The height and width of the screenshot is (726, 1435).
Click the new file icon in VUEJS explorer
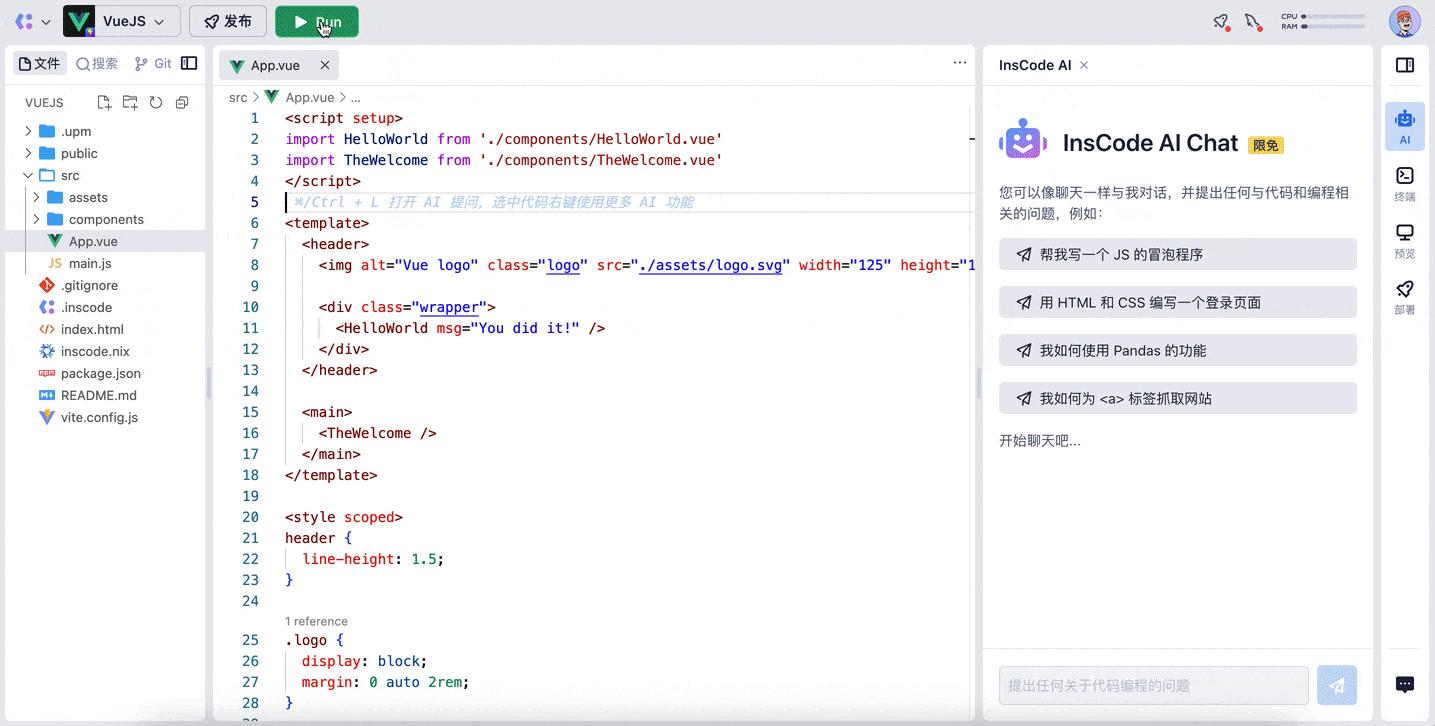(x=104, y=102)
